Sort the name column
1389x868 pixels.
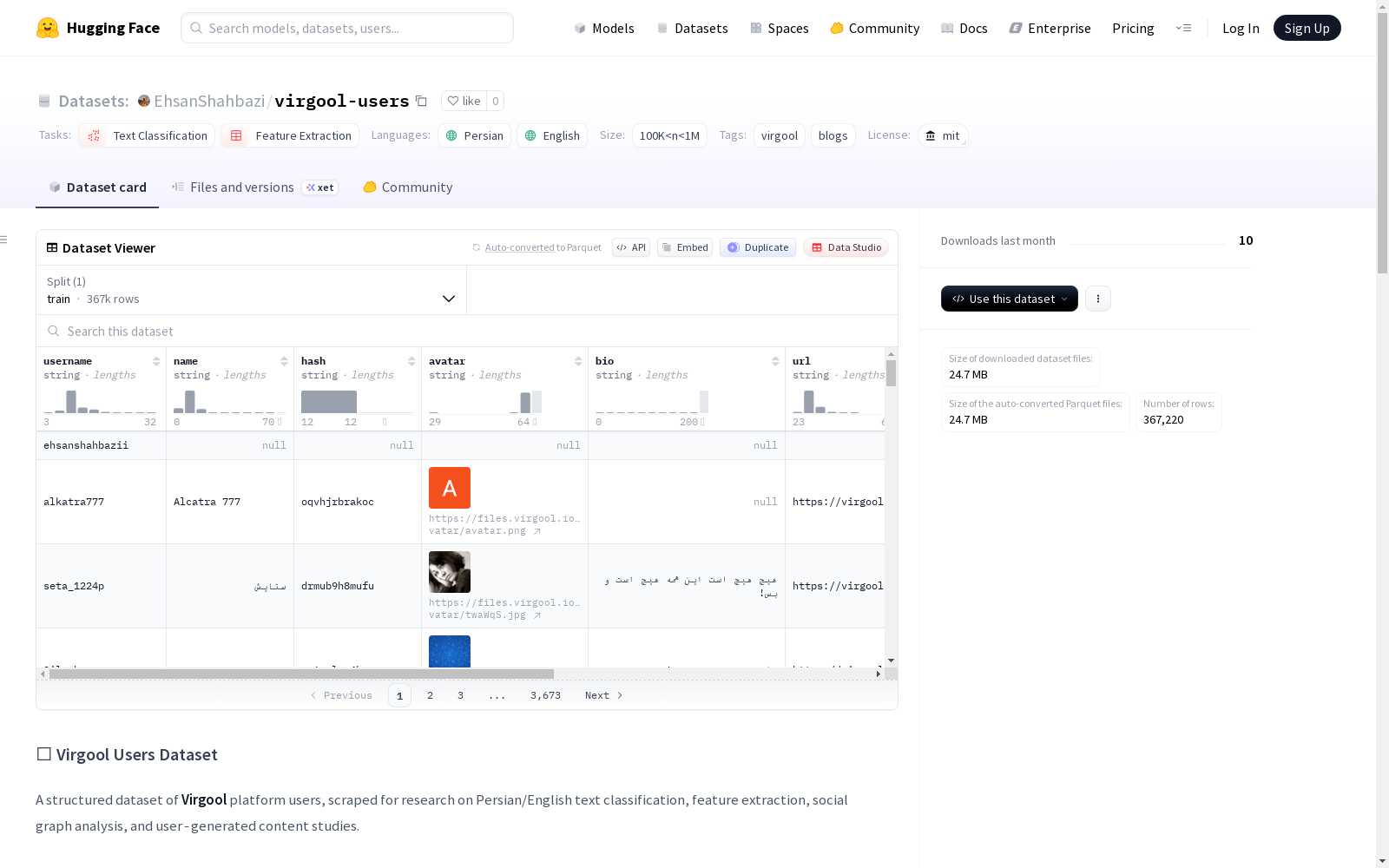[284, 361]
